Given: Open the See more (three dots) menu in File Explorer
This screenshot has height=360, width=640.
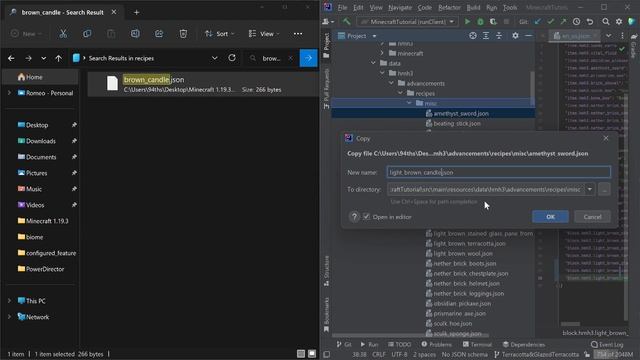Looking at the screenshot, I should [298, 33].
